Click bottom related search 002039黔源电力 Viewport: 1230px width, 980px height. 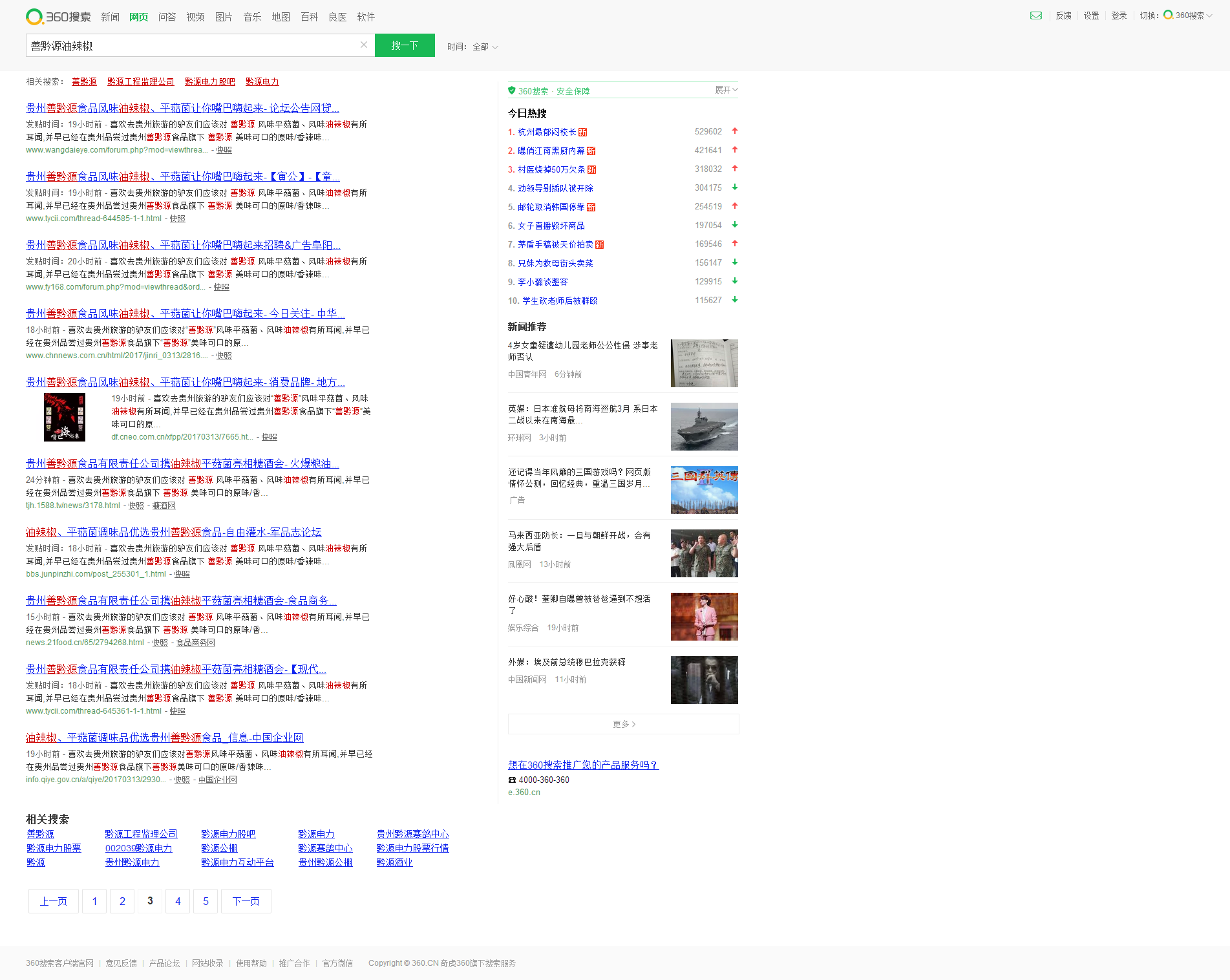(139, 848)
